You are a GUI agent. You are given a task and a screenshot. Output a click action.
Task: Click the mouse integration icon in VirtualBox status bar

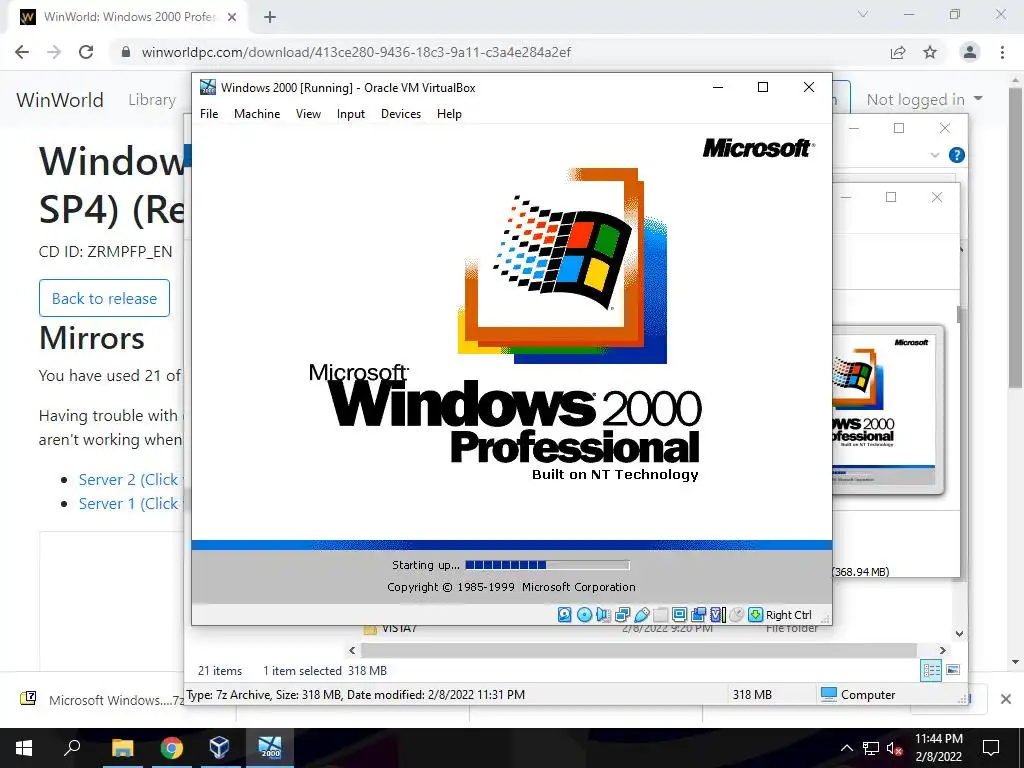(736, 615)
